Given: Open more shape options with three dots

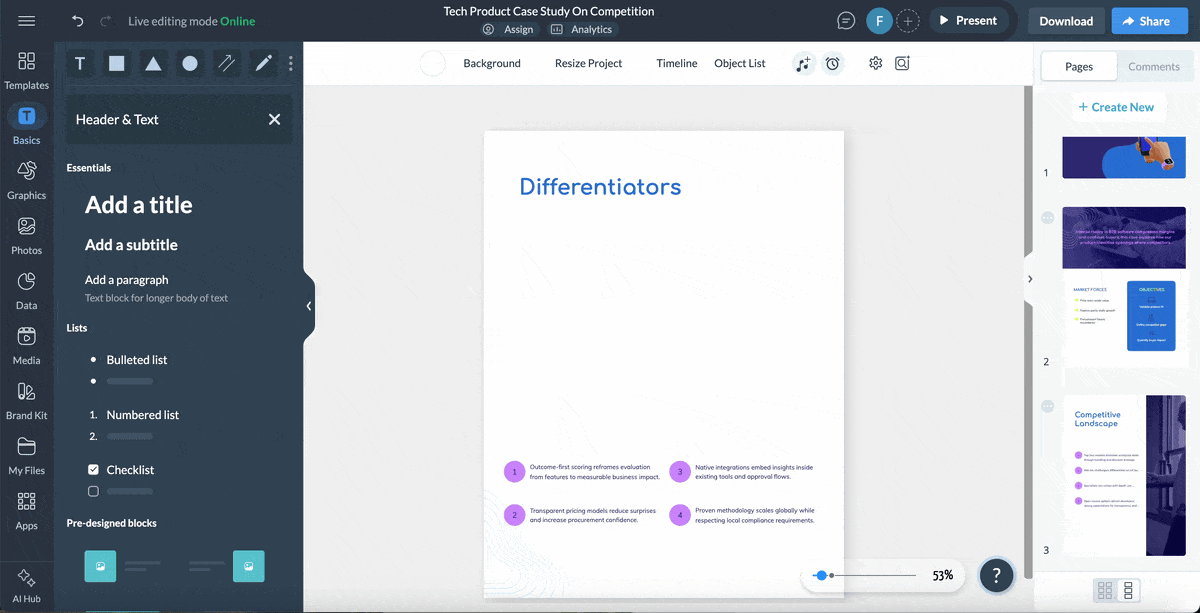Looking at the screenshot, I should pyautogui.click(x=290, y=63).
